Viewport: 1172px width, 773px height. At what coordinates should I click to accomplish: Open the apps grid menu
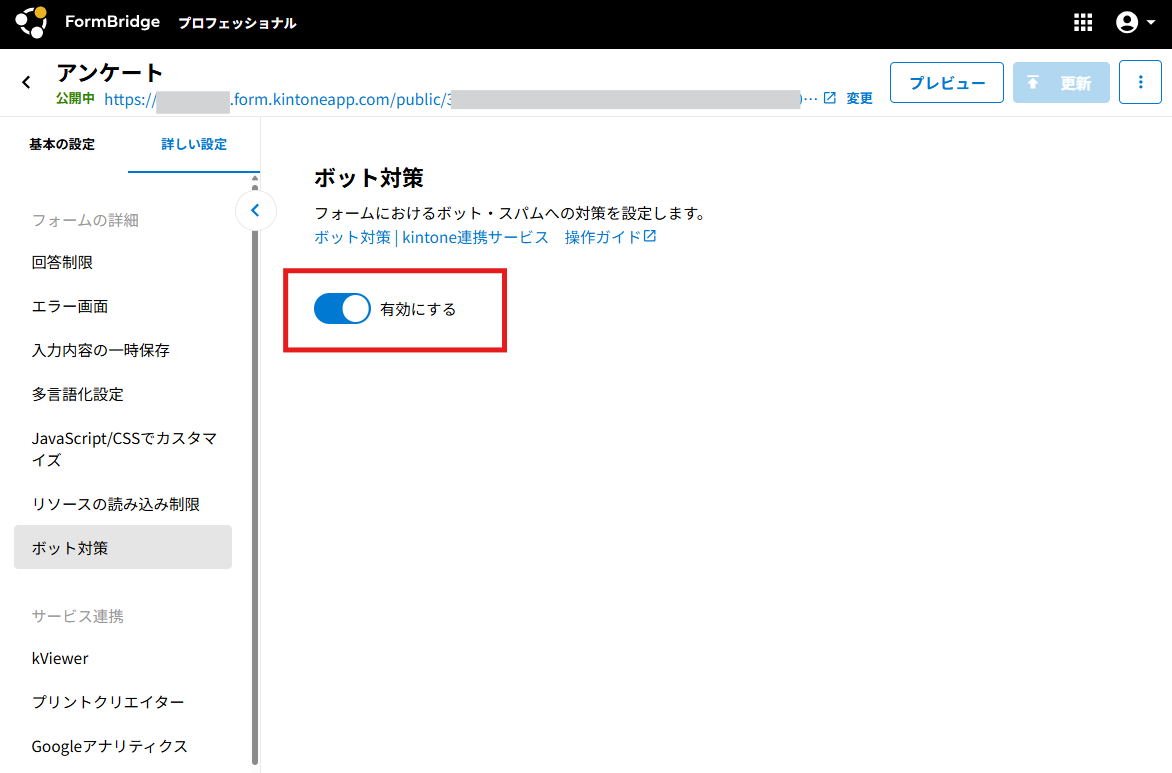coord(1083,23)
